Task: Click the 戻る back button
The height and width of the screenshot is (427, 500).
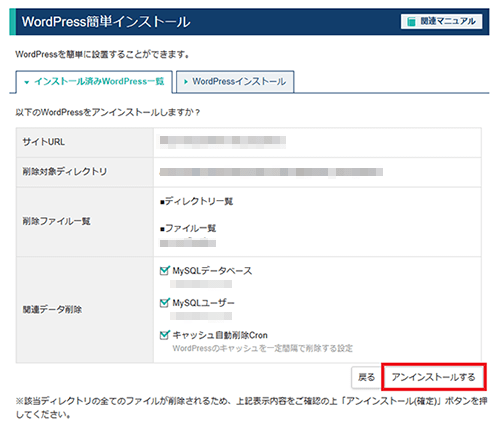Action: pos(366,377)
